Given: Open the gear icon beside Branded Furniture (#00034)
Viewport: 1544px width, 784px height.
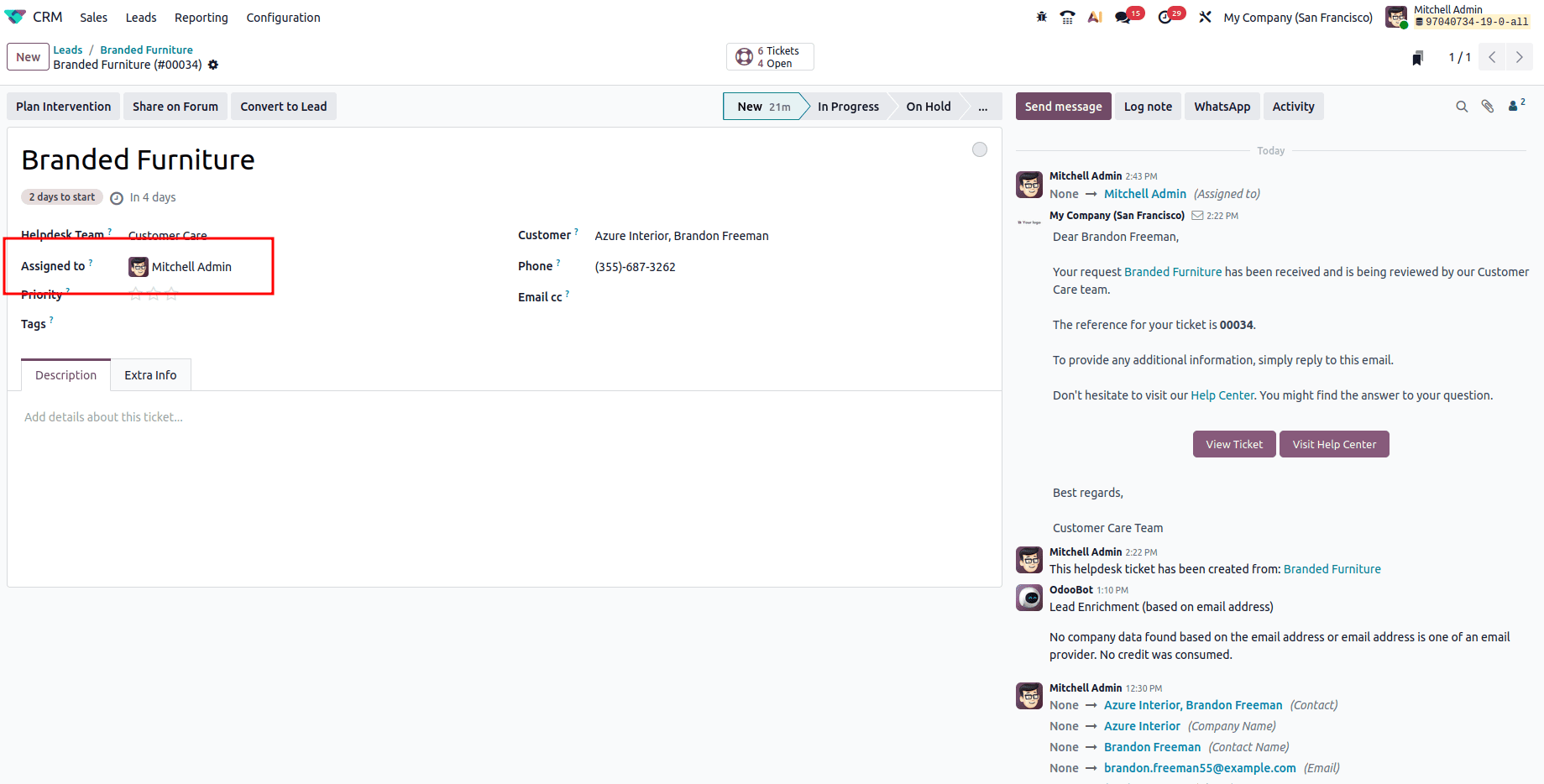Looking at the screenshot, I should click(x=213, y=65).
